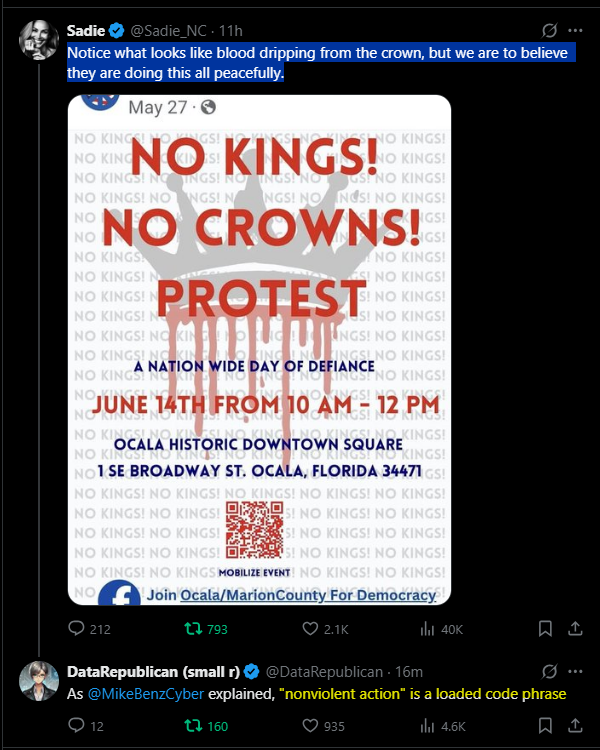The image size is (600, 750).
Task: Reply to Sadie's post
Action: [x=76, y=629]
